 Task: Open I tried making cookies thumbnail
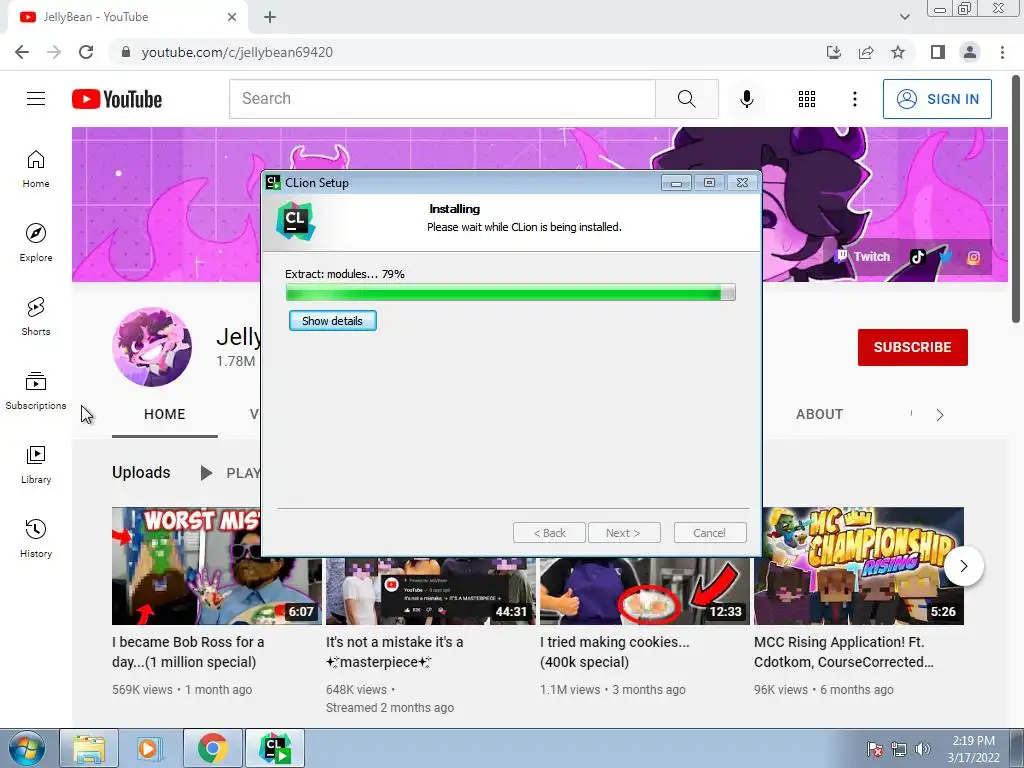645,591
